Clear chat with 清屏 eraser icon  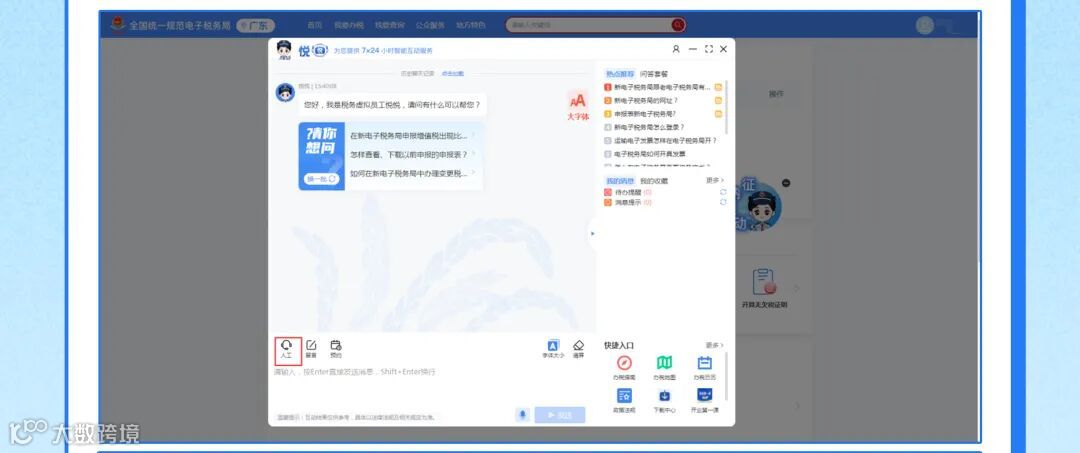point(579,350)
